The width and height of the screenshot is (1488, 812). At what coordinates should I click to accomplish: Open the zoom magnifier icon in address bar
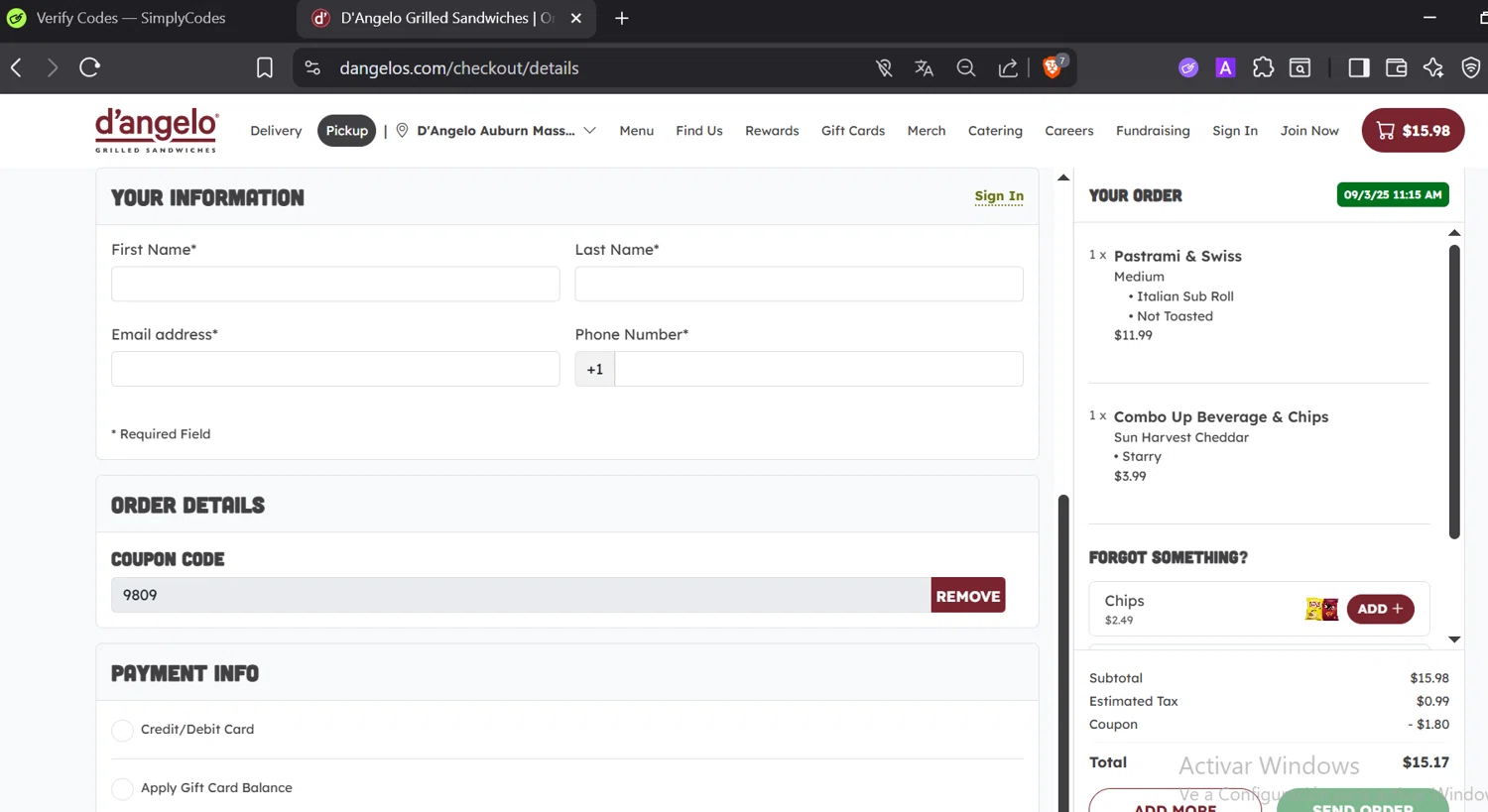click(x=966, y=67)
